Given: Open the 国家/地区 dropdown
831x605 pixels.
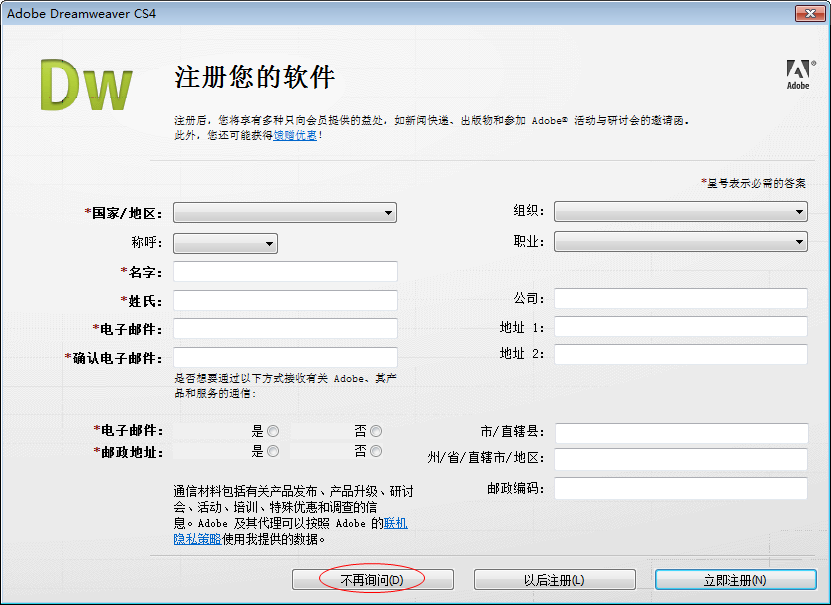Looking at the screenshot, I should click(285, 213).
